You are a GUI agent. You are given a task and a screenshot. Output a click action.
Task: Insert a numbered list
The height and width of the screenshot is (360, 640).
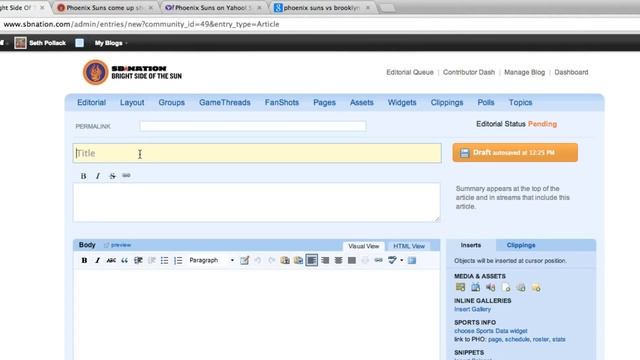click(178, 260)
